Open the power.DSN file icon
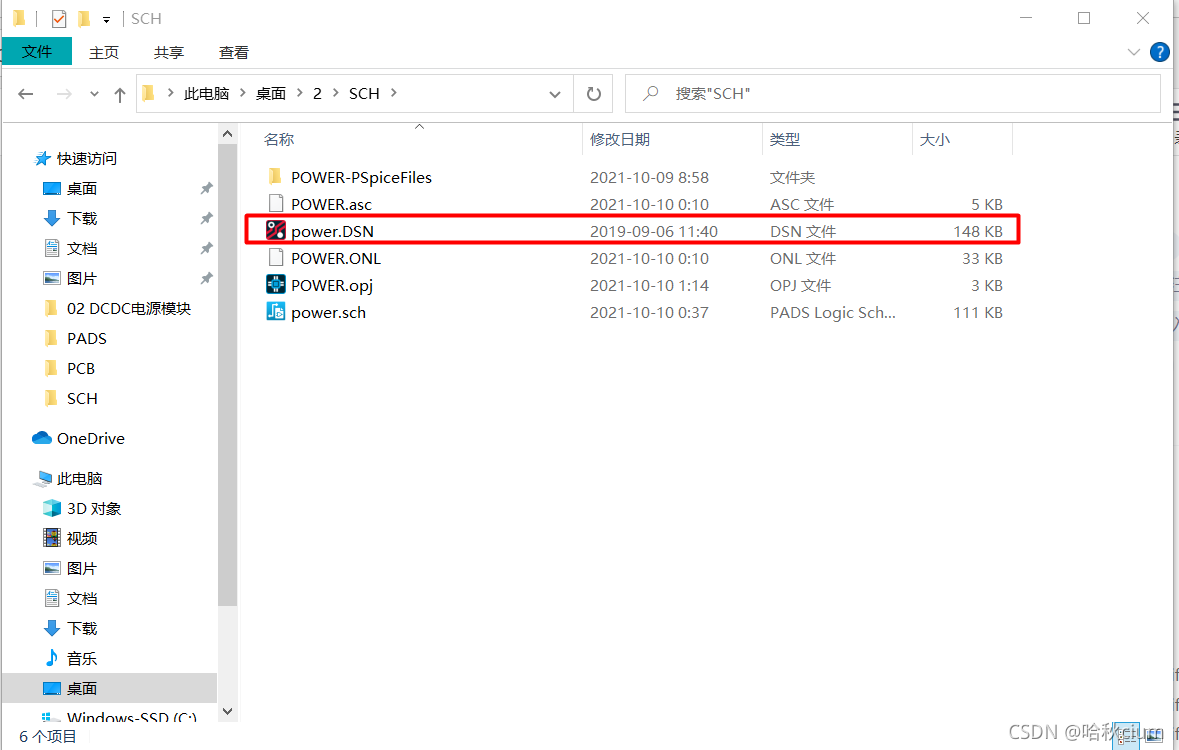The image size is (1179, 750). pyautogui.click(x=276, y=230)
